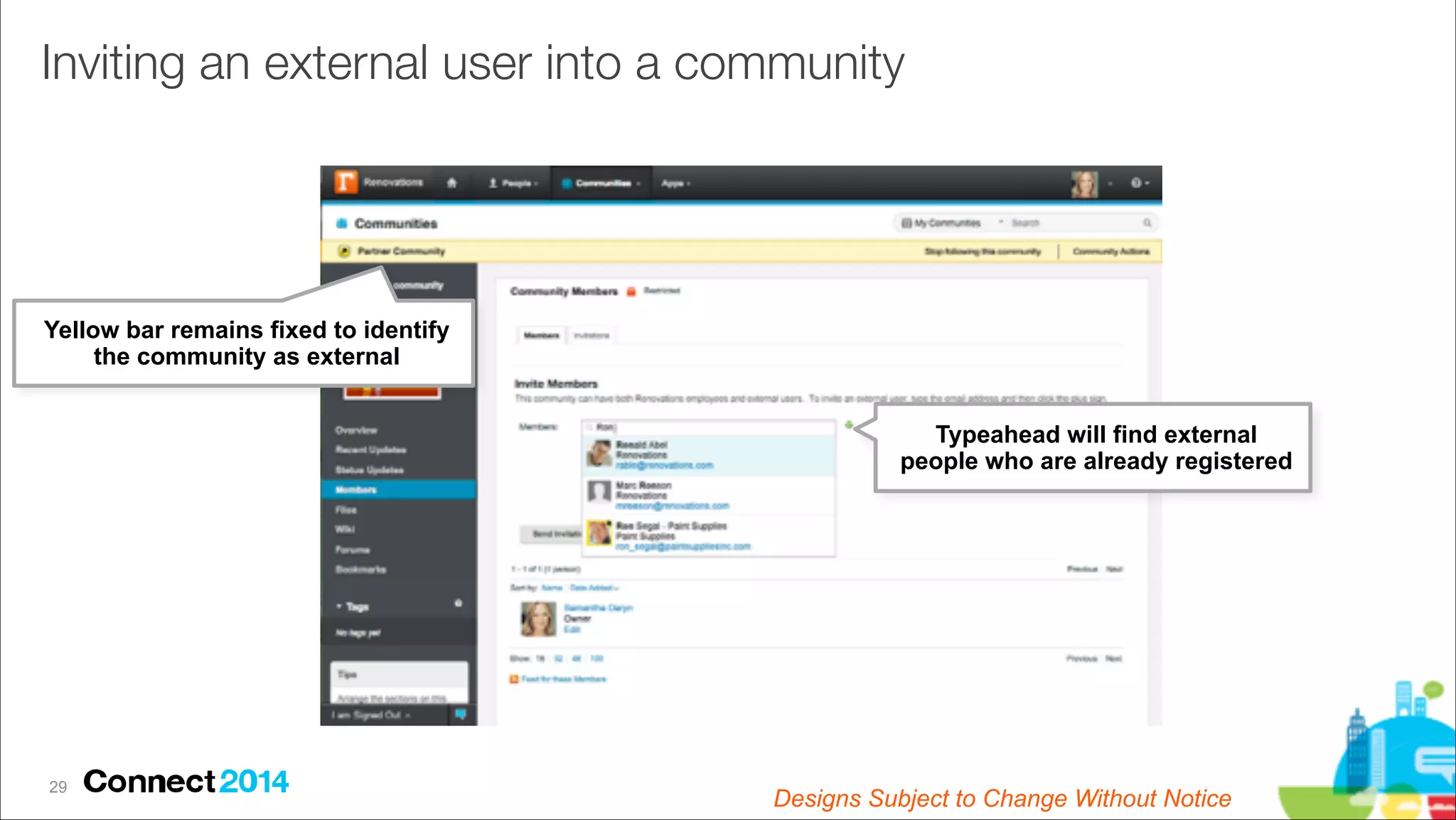Click Samantha Daryn's member photo
The width and height of the screenshot is (1456, 820).
click(538, 619)
